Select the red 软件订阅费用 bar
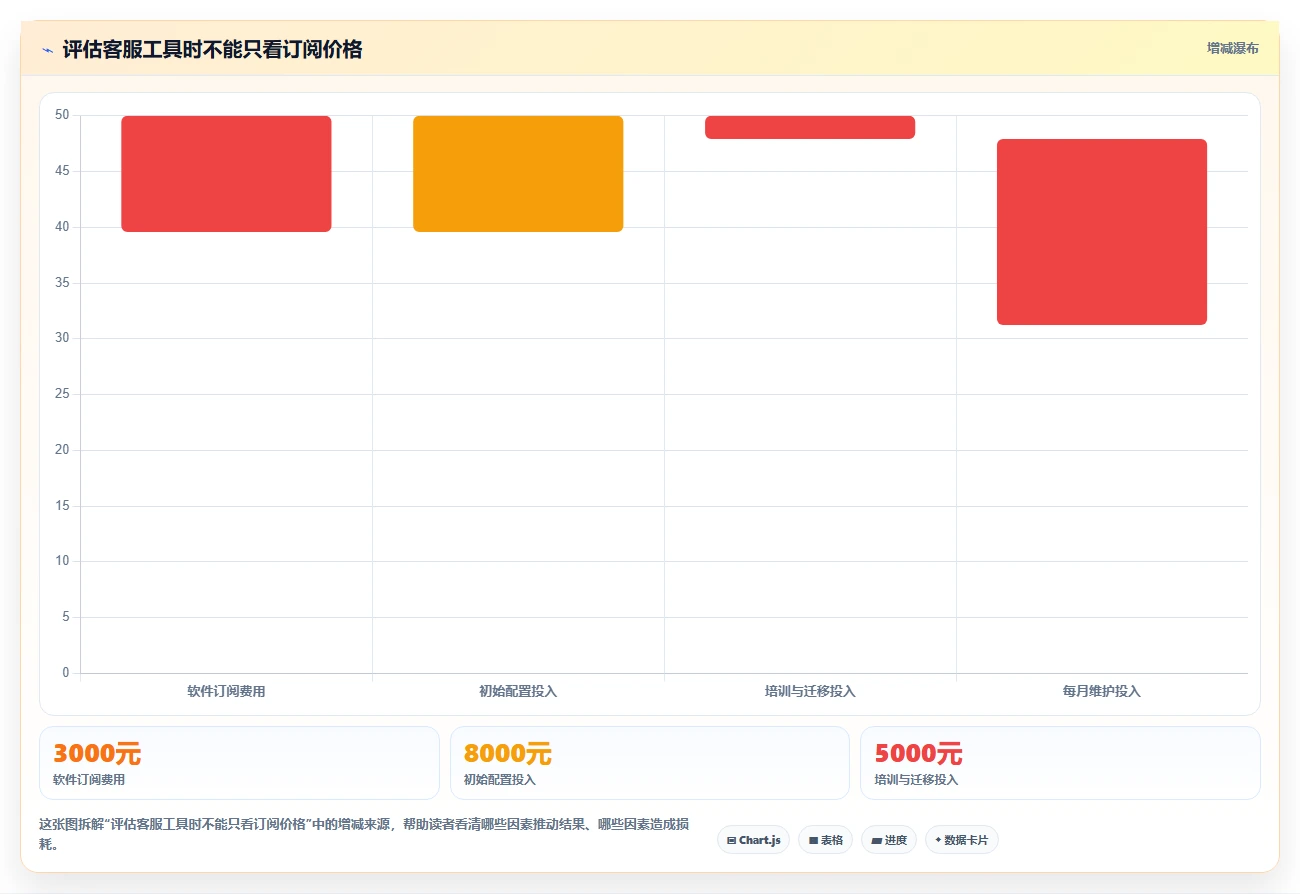 click(226, 174)
